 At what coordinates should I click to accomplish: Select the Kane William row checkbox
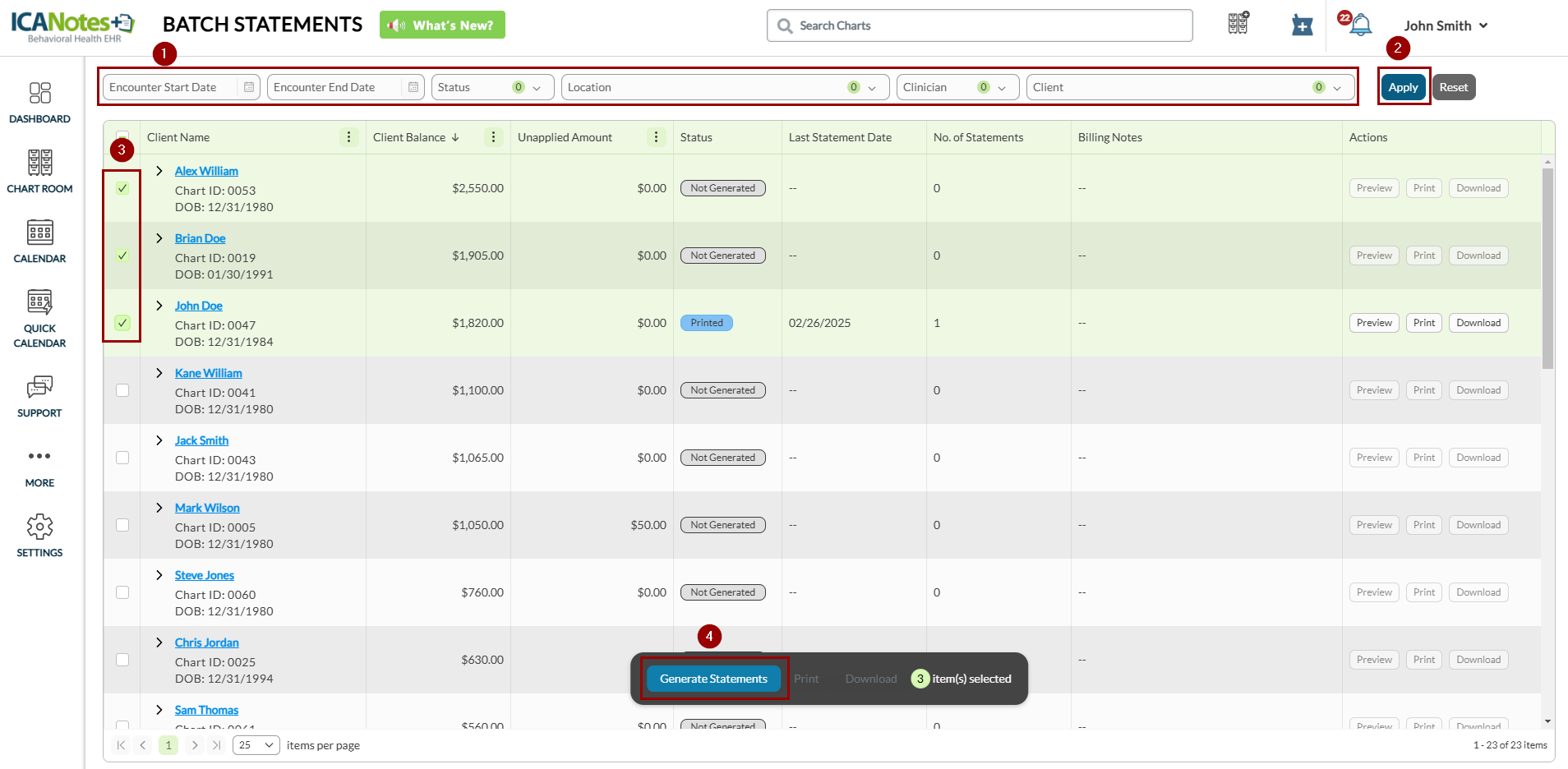point(122,390)
